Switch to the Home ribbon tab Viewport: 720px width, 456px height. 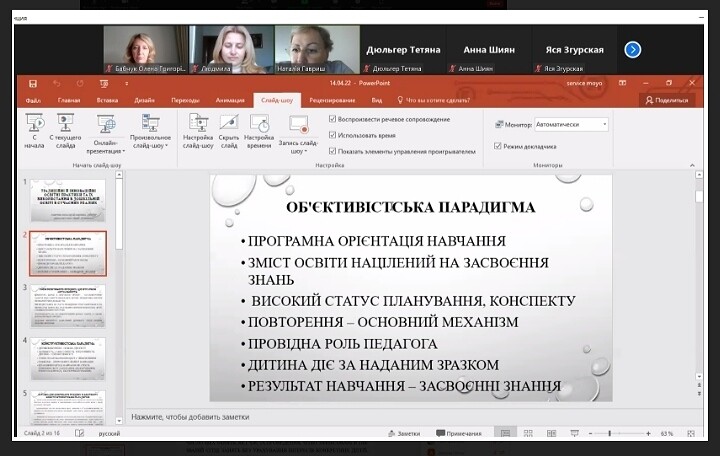69,100
